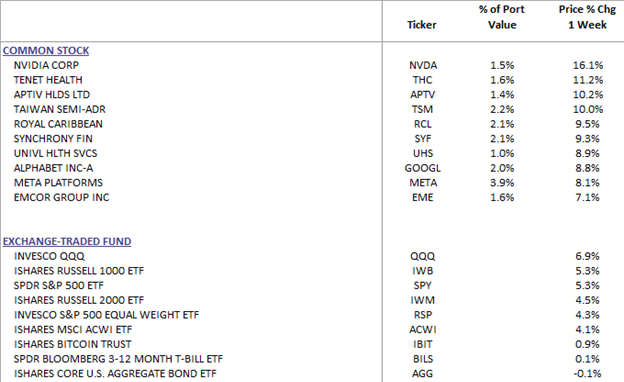Screen dimensions: 624x382
Task: Click the META PLATFORMS row name
Action: pyautogui.click(x=58, y=183)
